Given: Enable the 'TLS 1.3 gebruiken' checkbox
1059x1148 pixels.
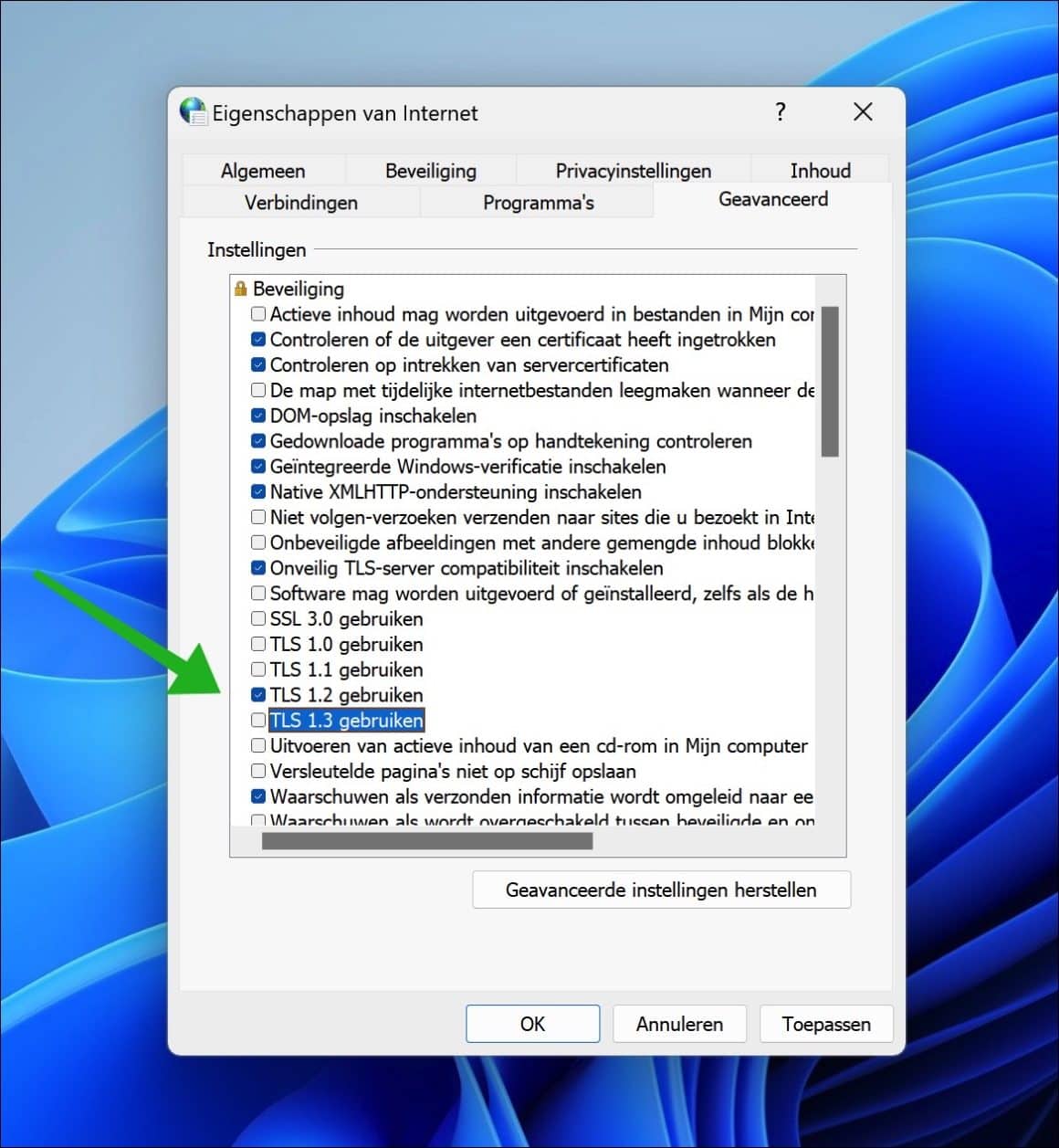Looking at the screenshot, I should click(258, 720).
